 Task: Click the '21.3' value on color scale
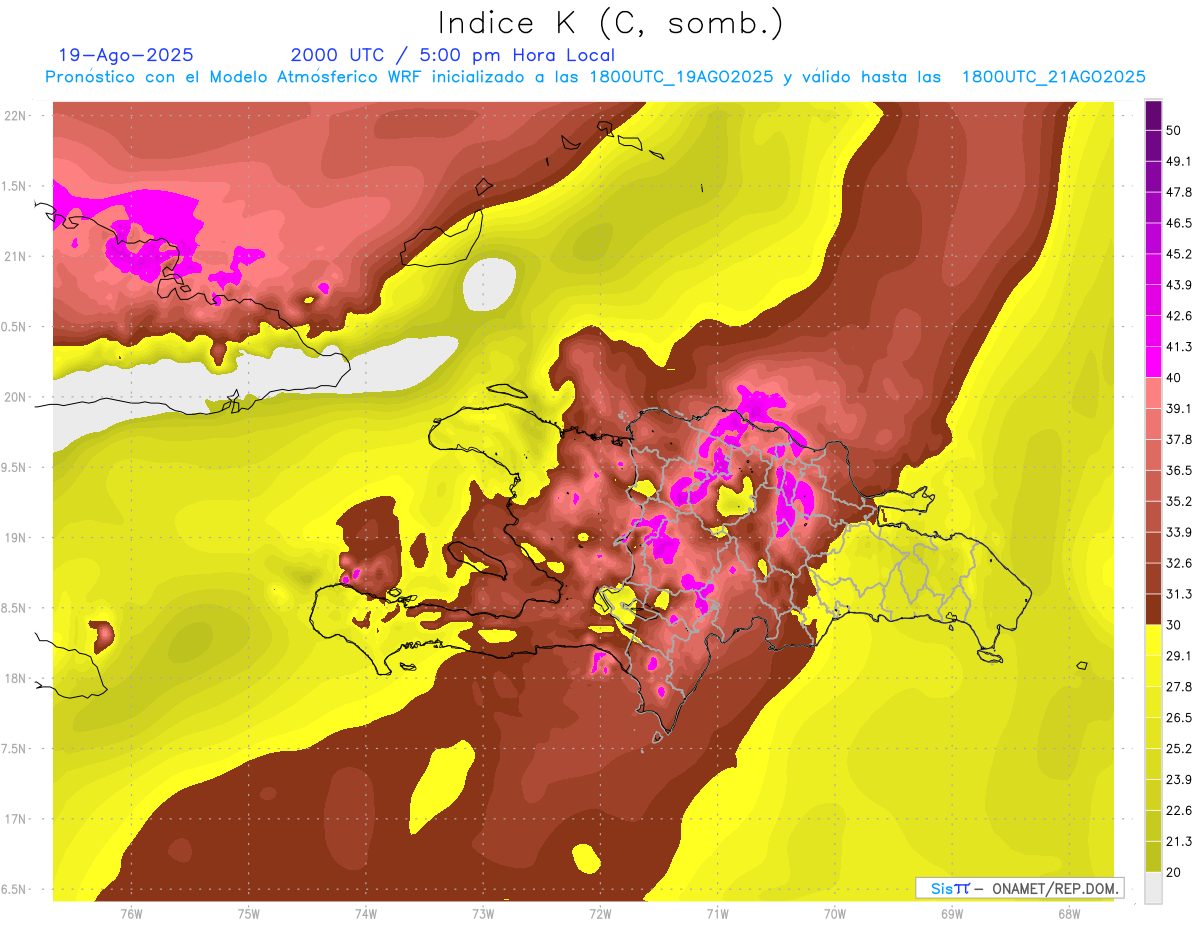click(1179, 842)
